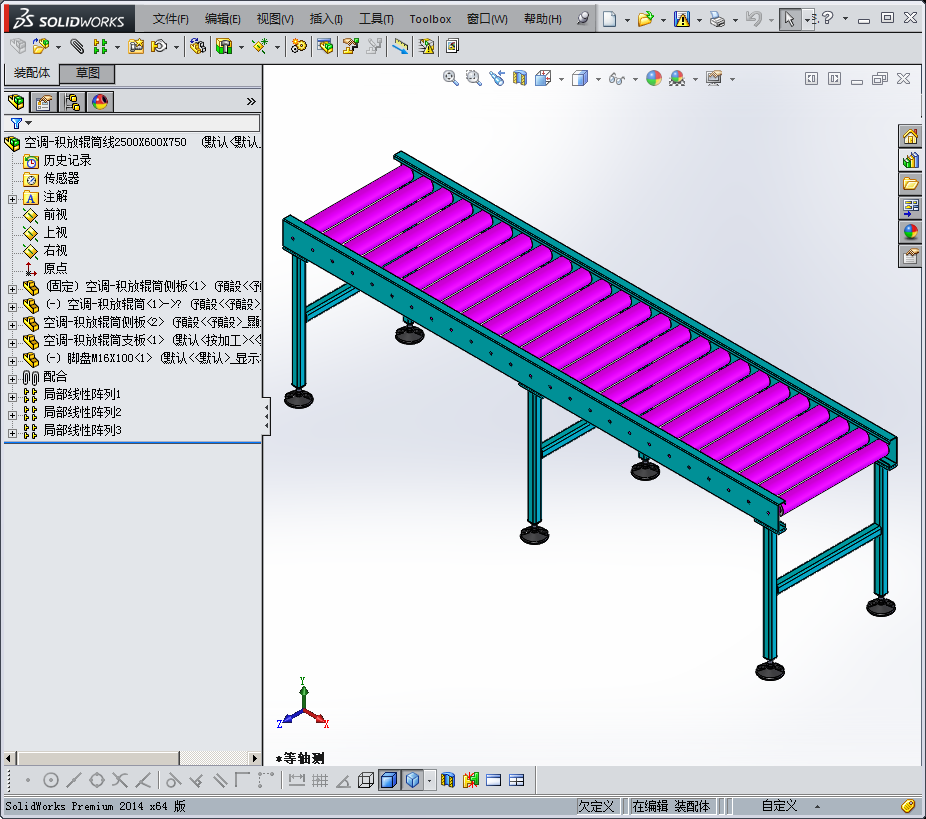Toggle Shaded With Edges display mode
Viewport: 926px width, 819px height.
390,780
